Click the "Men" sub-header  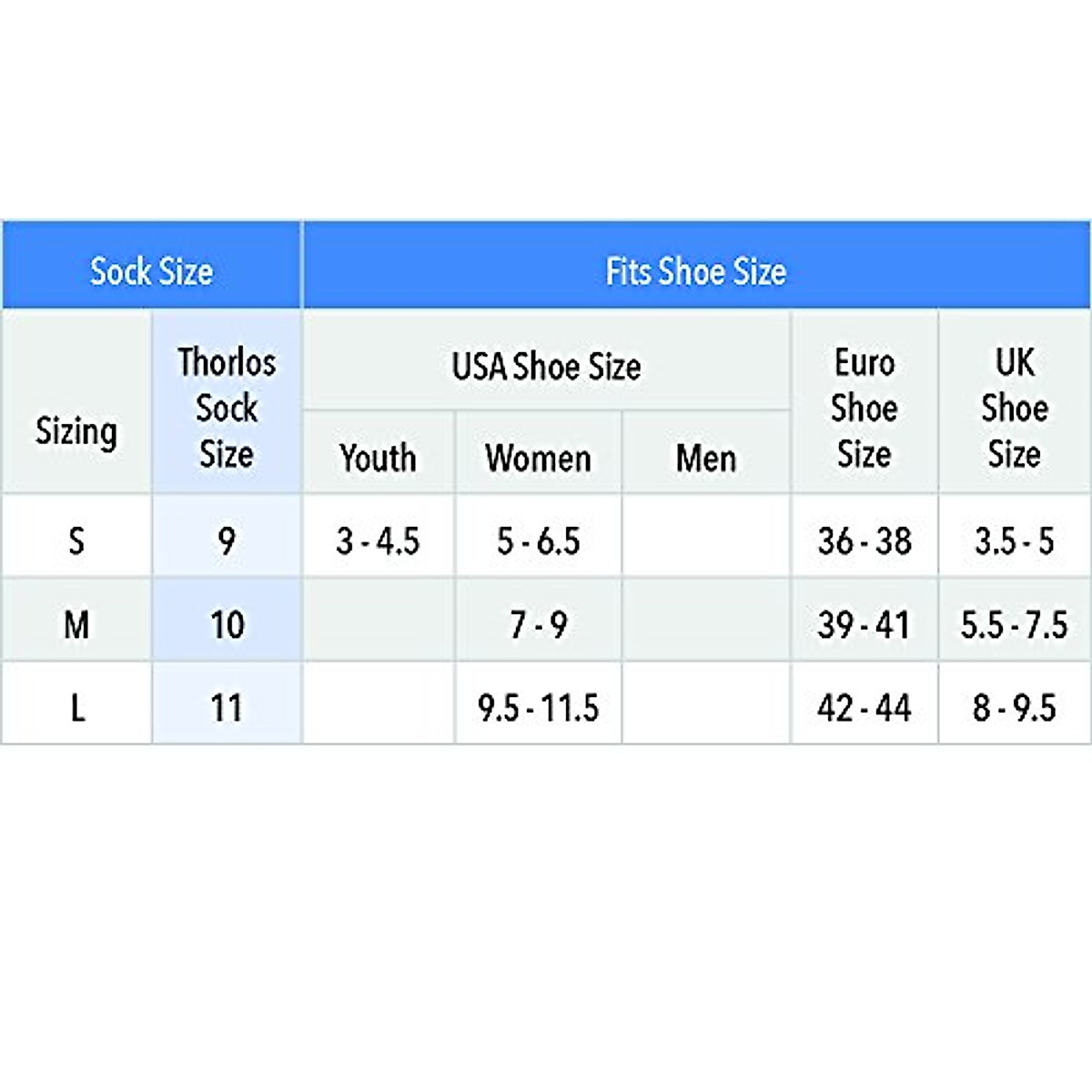(x=706, y=458)
